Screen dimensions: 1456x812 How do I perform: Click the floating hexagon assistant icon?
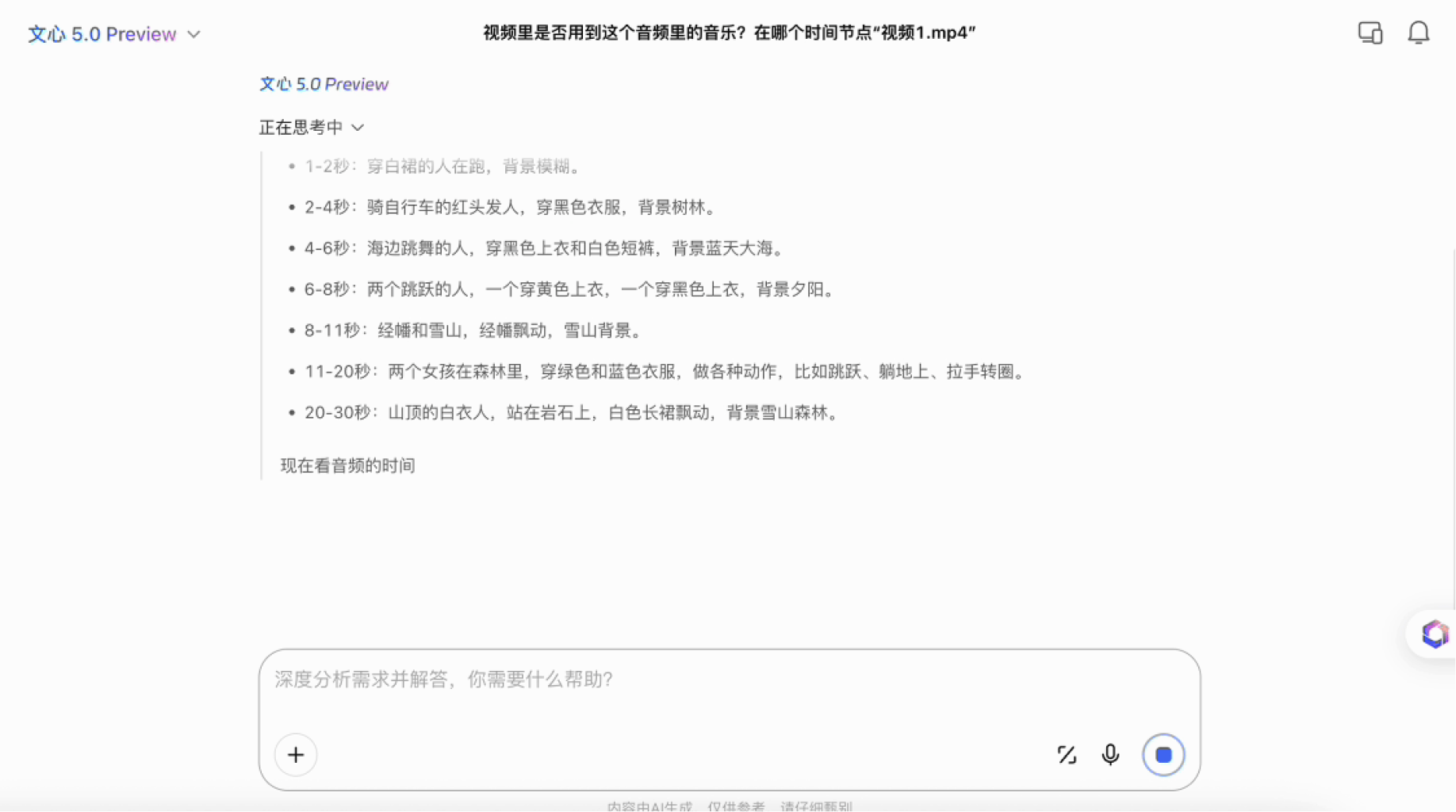[x=1435, y=634]
